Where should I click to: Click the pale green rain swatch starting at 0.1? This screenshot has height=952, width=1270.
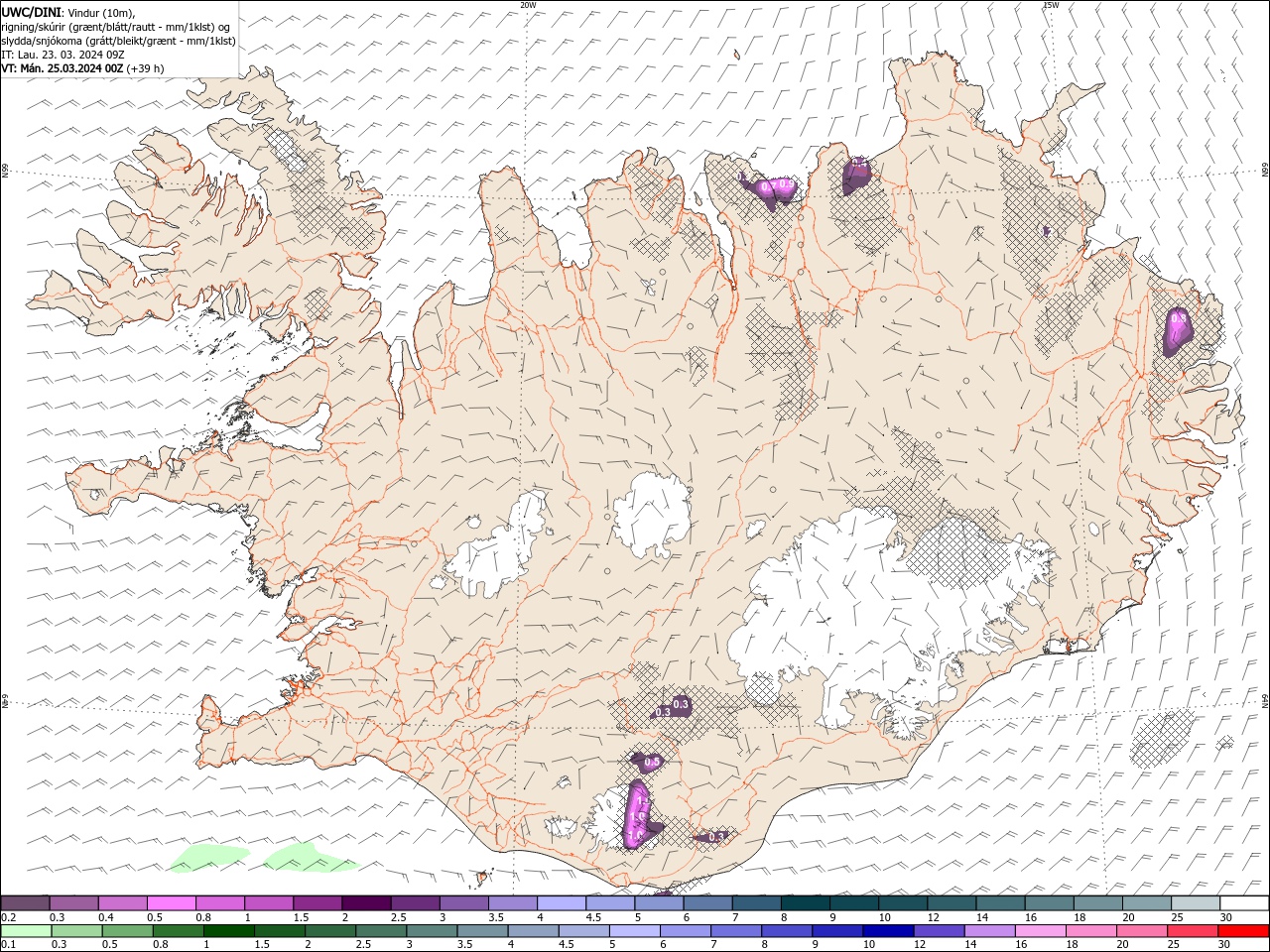point(26,931)
